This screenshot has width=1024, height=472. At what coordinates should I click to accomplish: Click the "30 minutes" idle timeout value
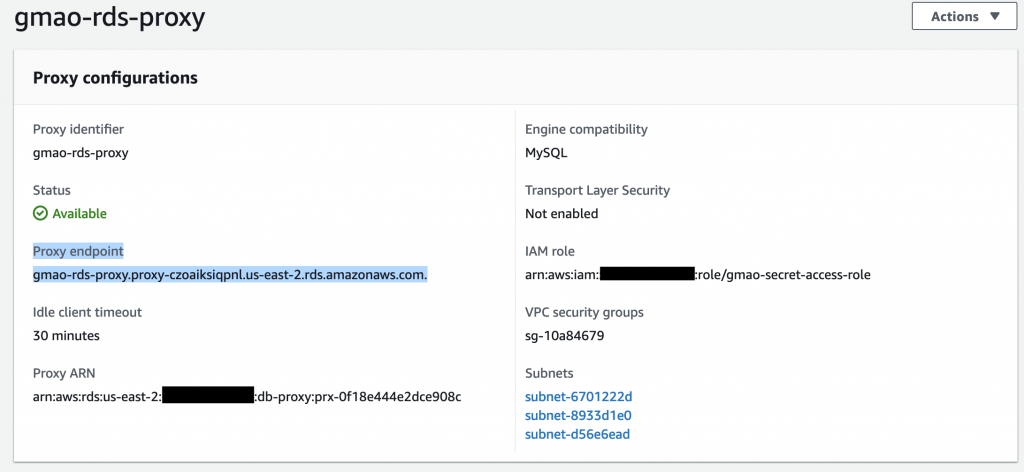click(x=66, y=335)
